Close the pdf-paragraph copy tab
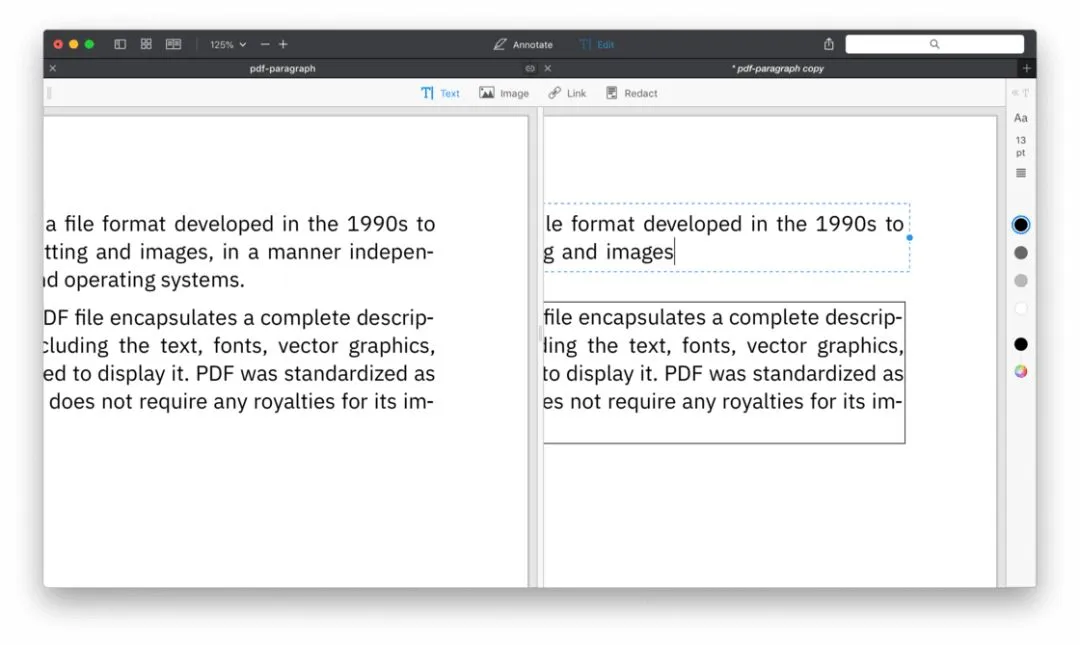 click(548, 68)
